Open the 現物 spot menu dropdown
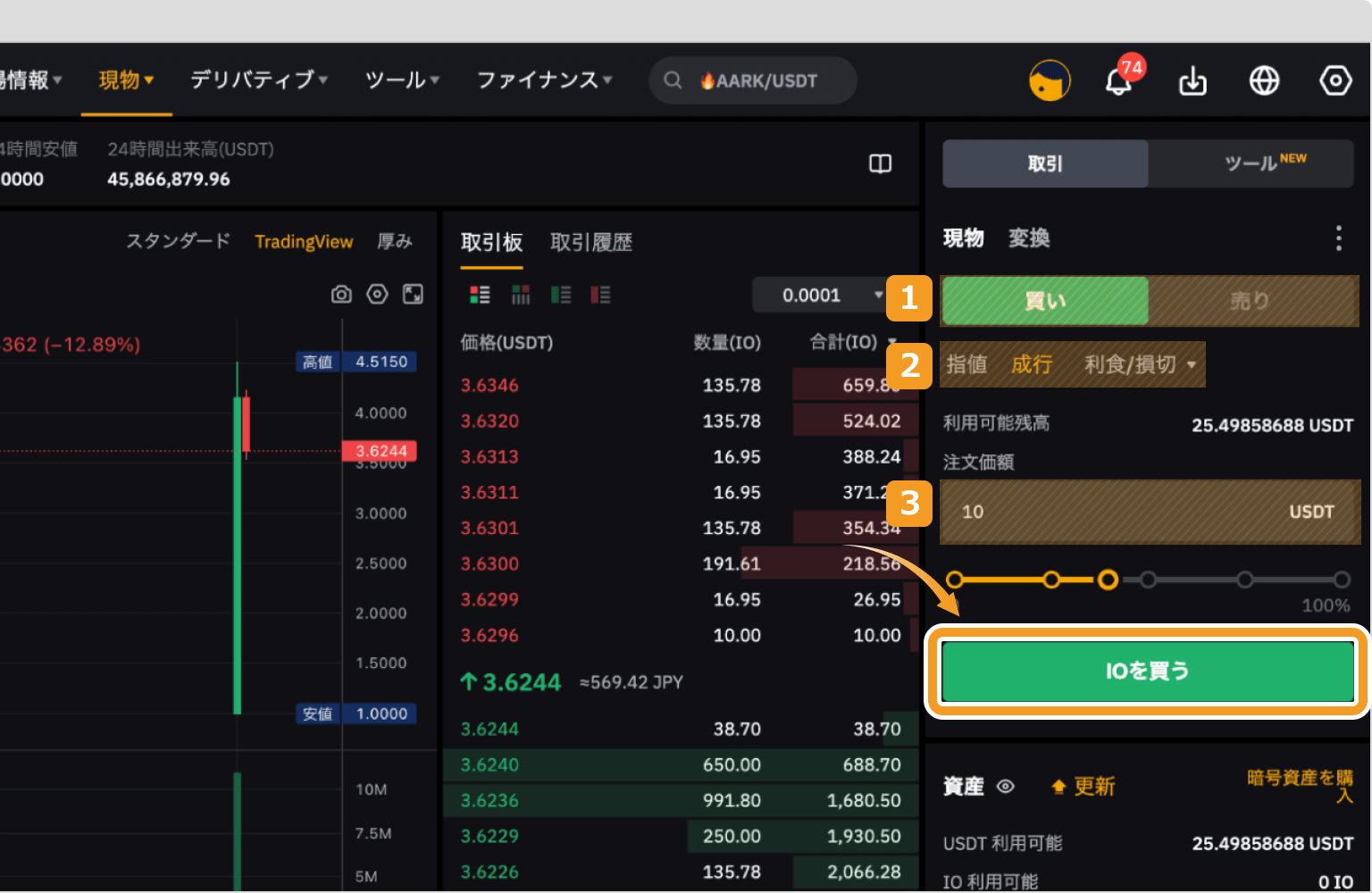 pyautogui.click(x=126, y=80)
